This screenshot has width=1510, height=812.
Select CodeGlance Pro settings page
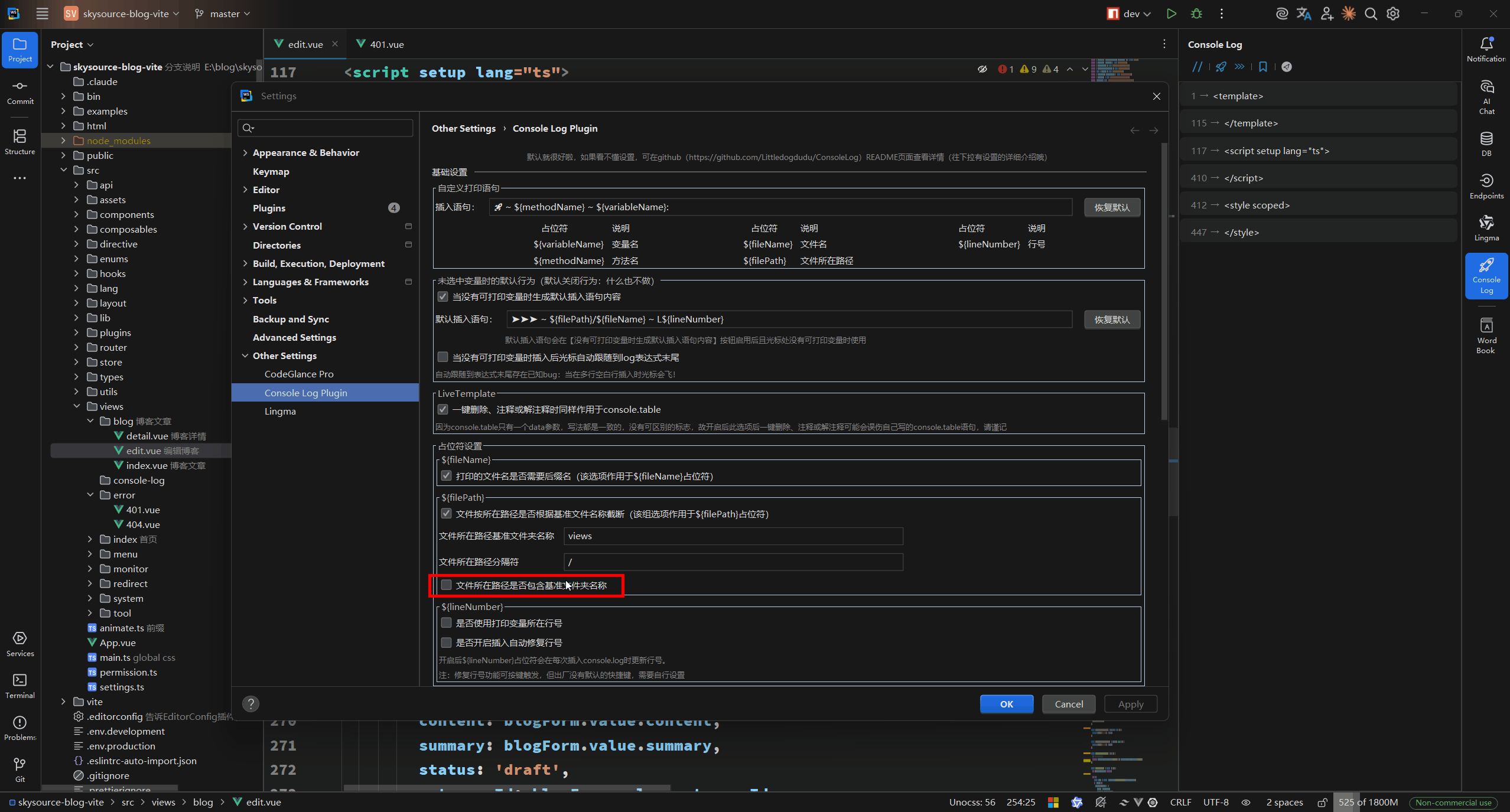pyautogui.click(x=299, y=374)
